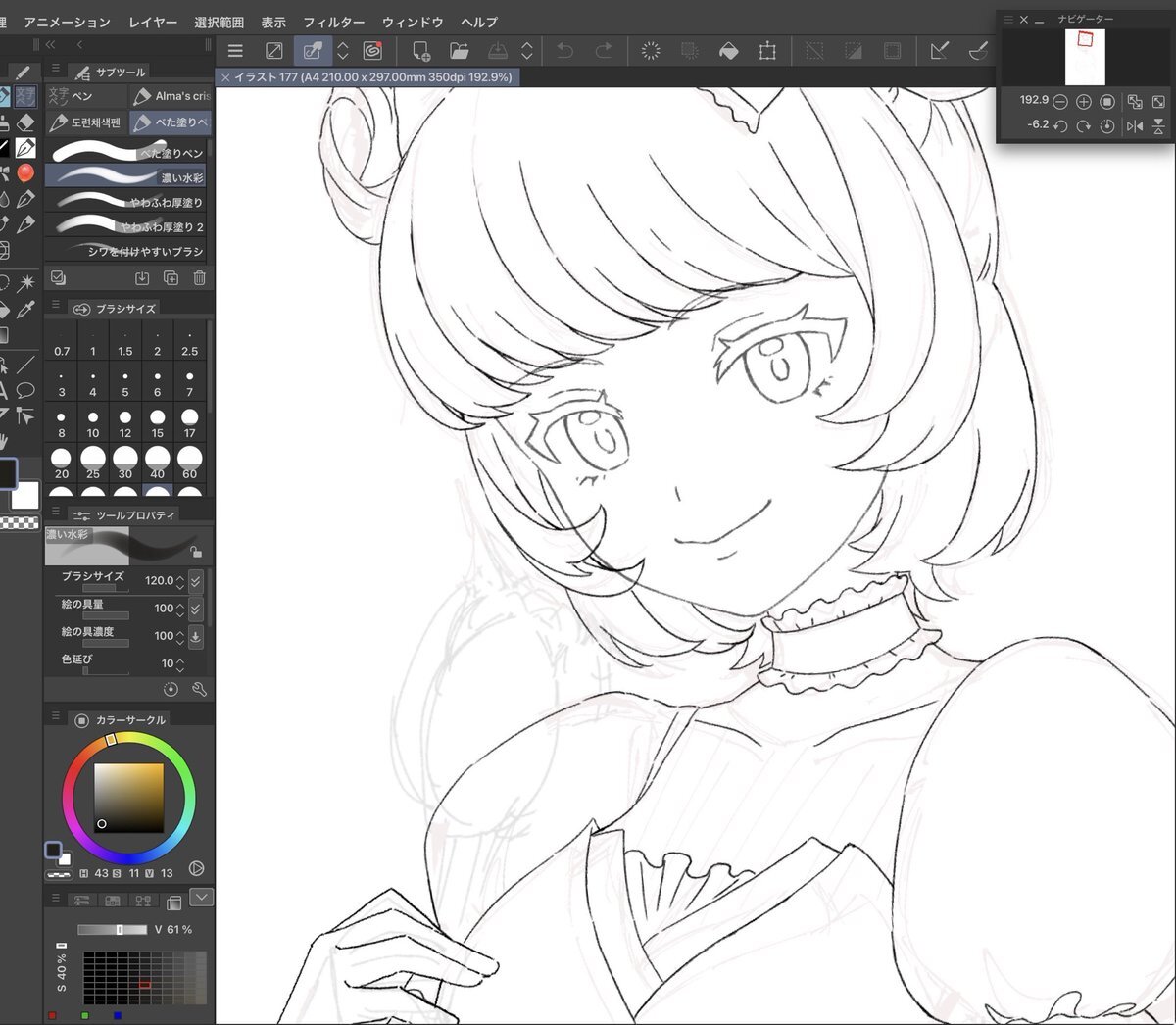Screen dimensions: 1176x1025
Task: Toggle the tool property lock icon
Action: pos(196,552)
